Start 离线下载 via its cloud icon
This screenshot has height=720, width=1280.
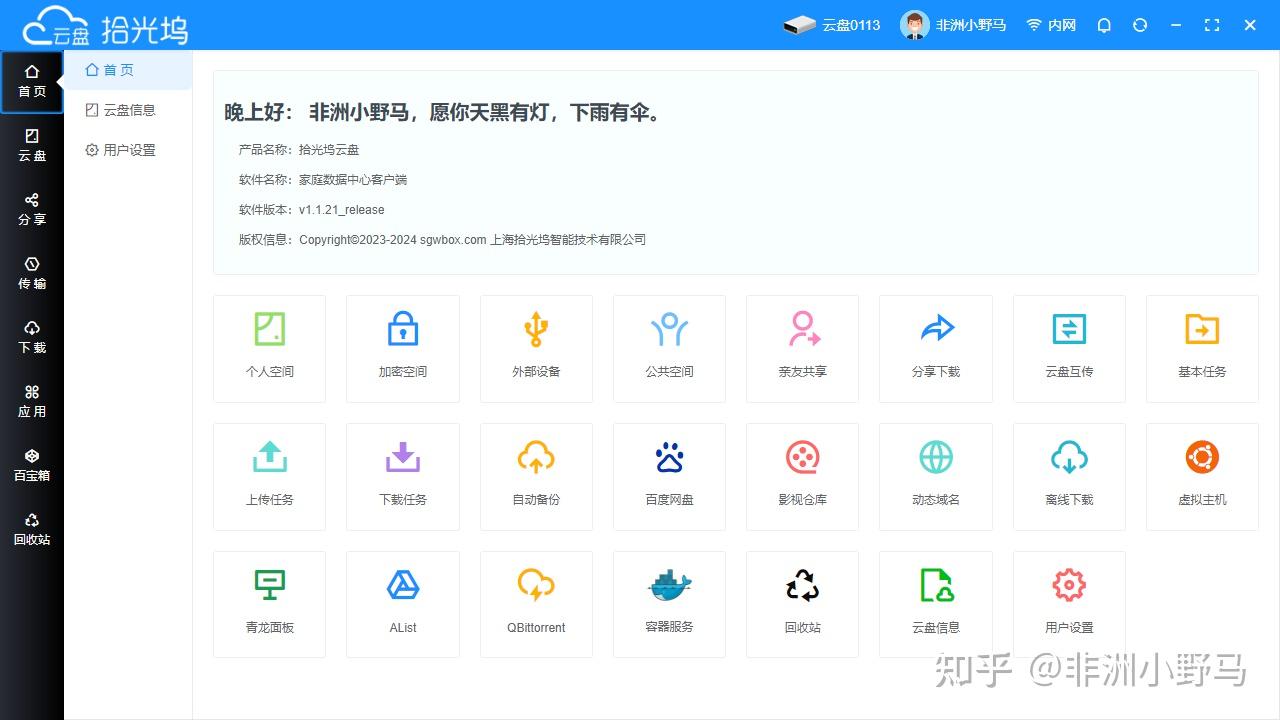[x=1068, y=476]
